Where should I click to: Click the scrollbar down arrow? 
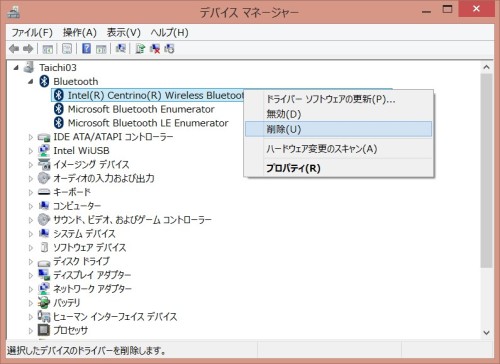point(486,333)
